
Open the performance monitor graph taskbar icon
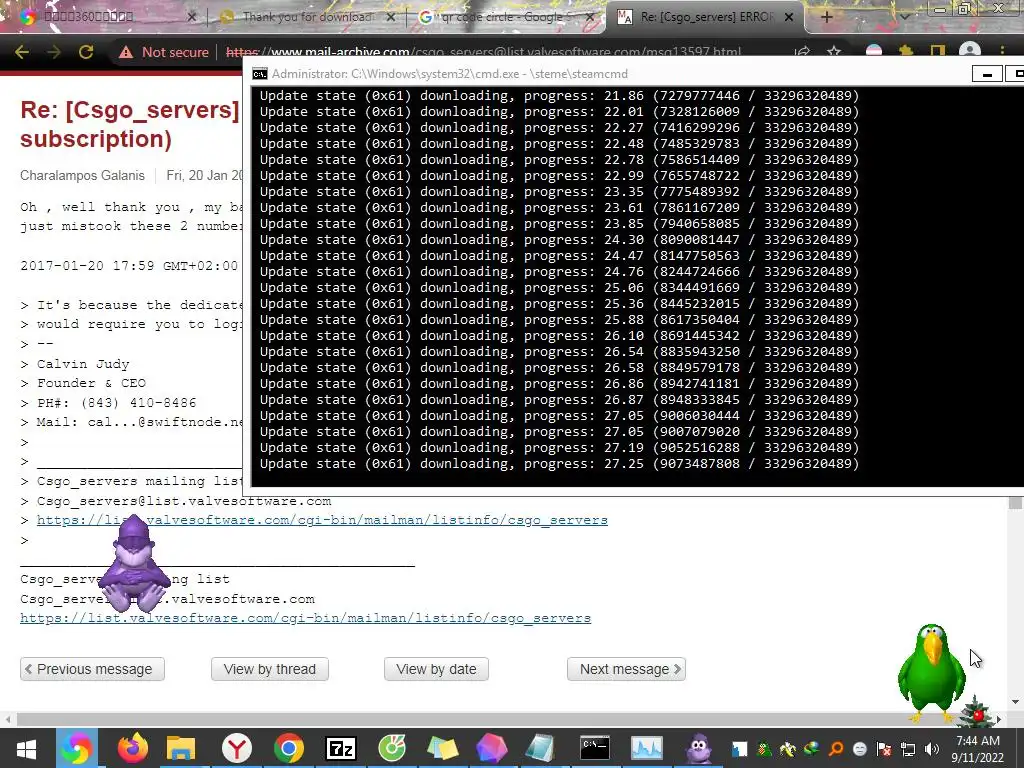point(647,748)
